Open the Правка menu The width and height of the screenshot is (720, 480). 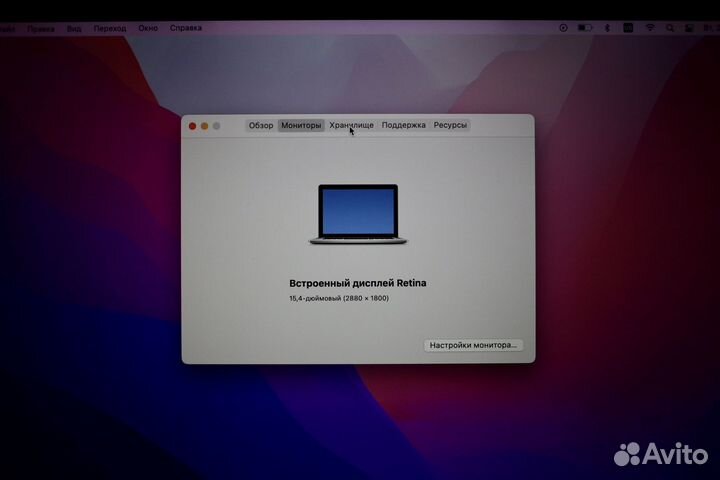(40, 28)
